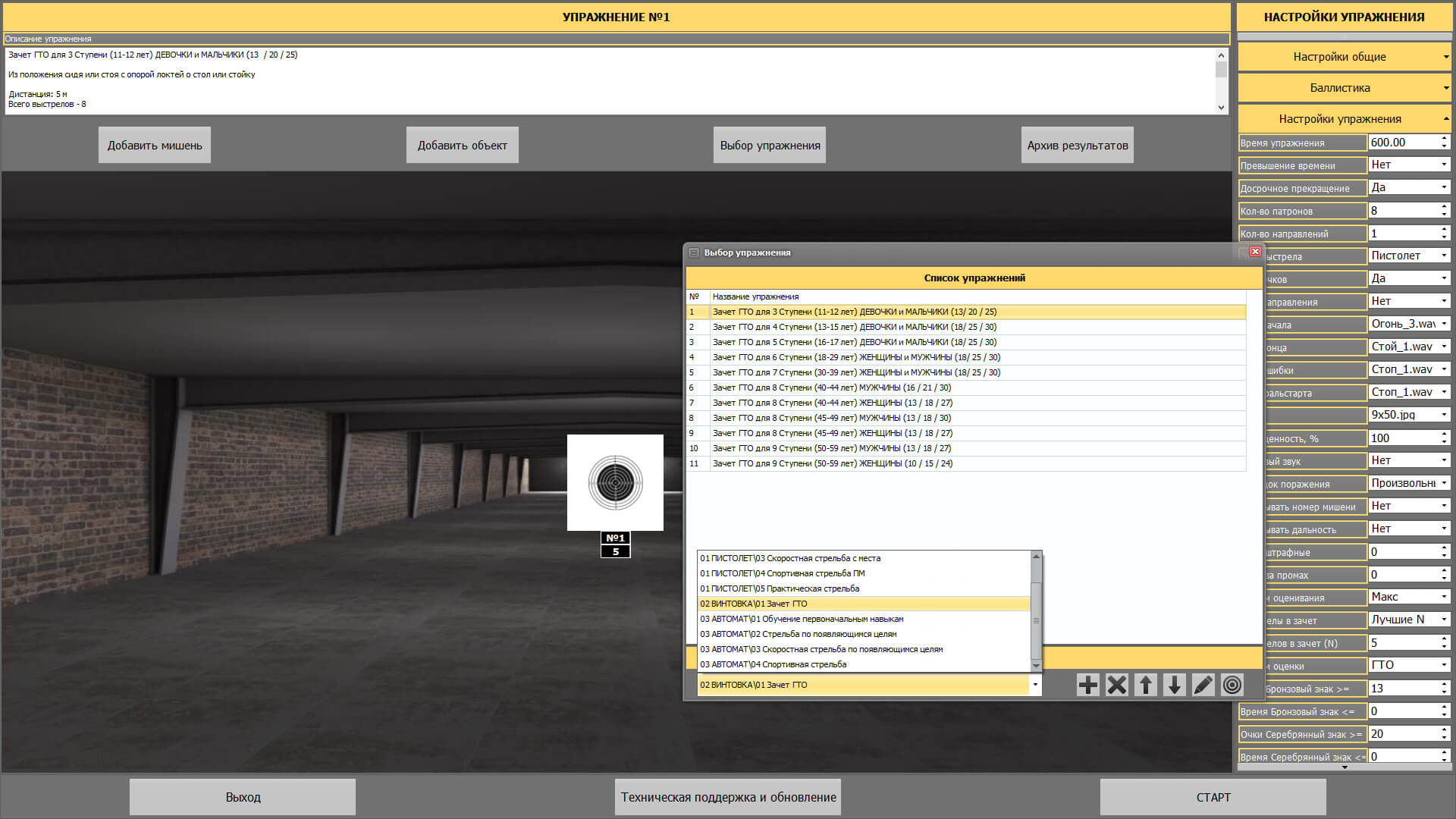1456x819 pixels.
Task: Click the pencil edit icon
Action: pos(1203,685)
